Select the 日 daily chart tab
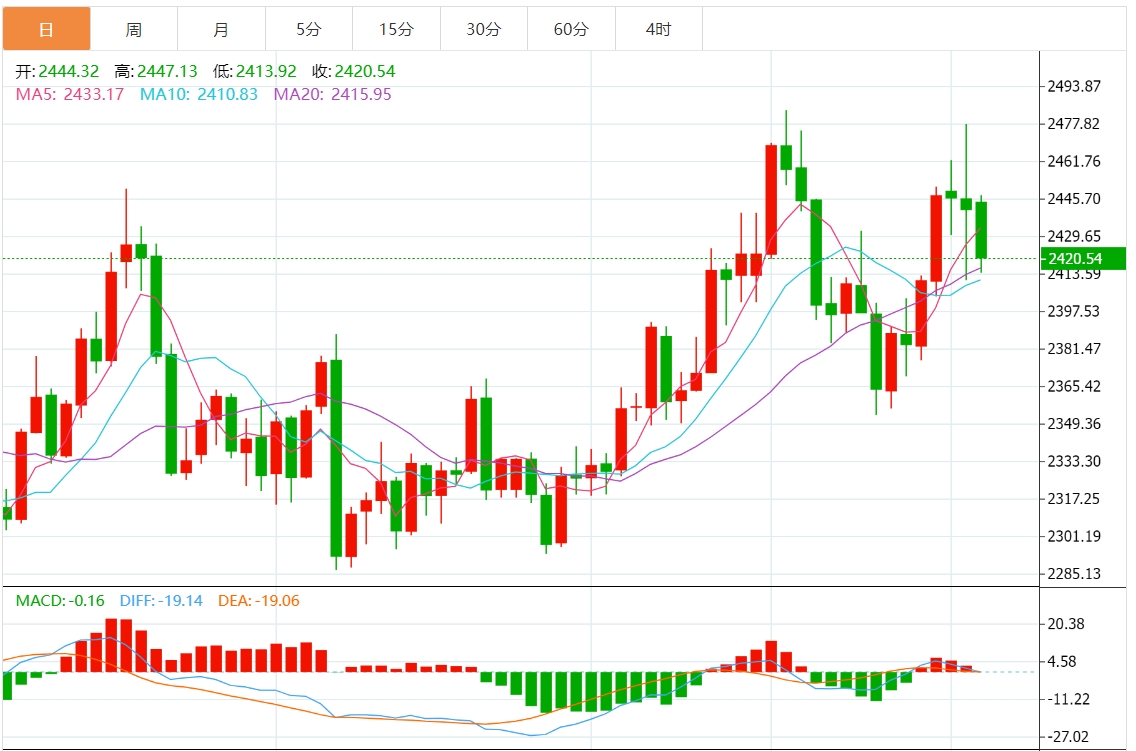Viewport: 1136px width, 751px height. click(46, 29)
